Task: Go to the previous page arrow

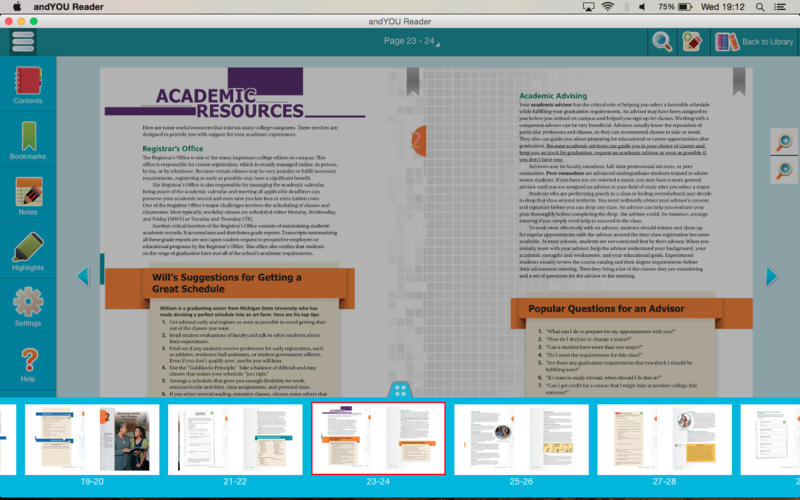Action: [x=84, y=276]
